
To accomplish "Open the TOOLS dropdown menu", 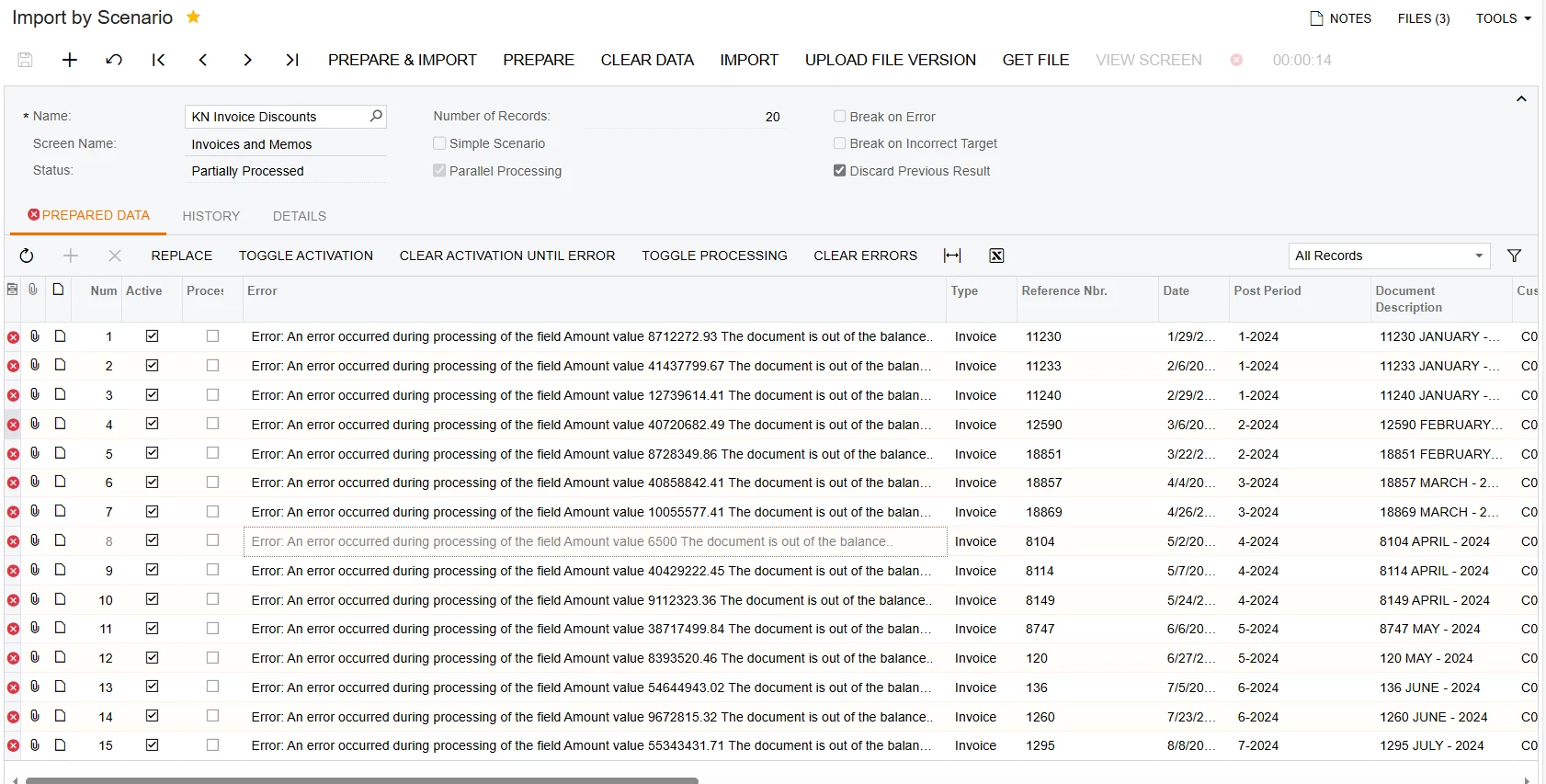I will pos(1504,18).
